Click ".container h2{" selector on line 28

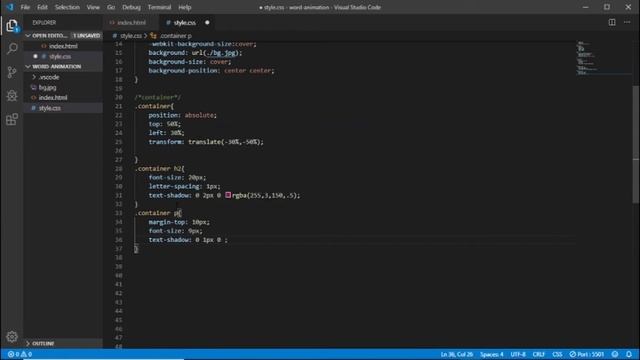(x=160, y=169)
